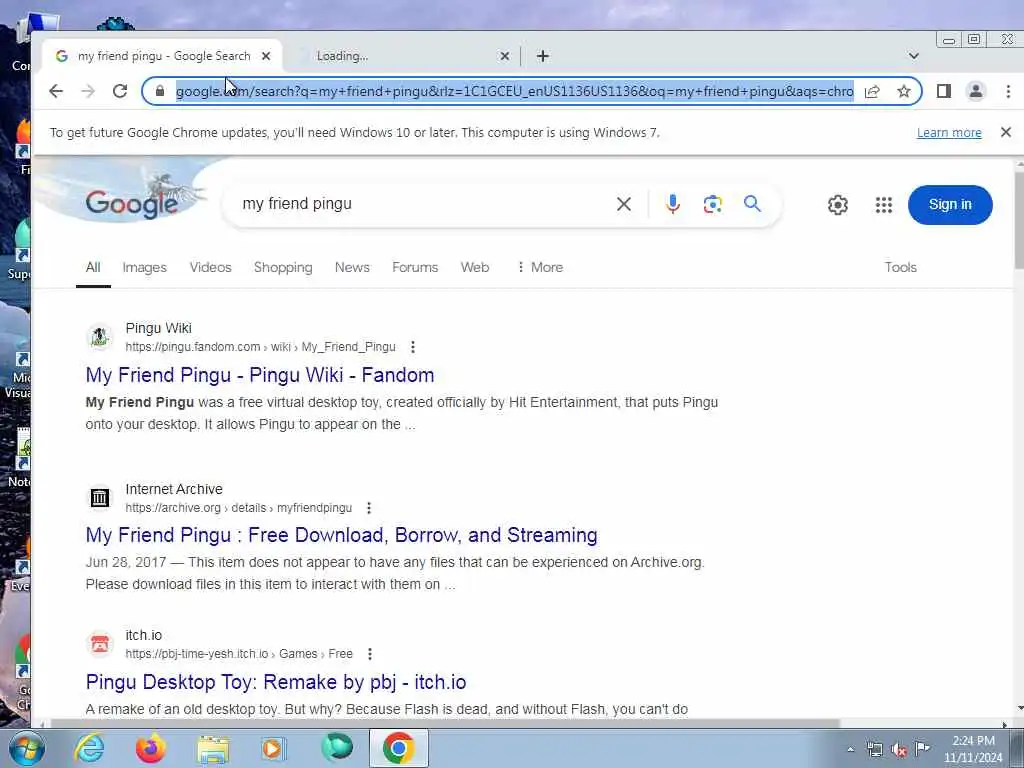Open the Chrome profile avatar
The height and width of the screenshot is (768, 1024).
coord(976,91)
